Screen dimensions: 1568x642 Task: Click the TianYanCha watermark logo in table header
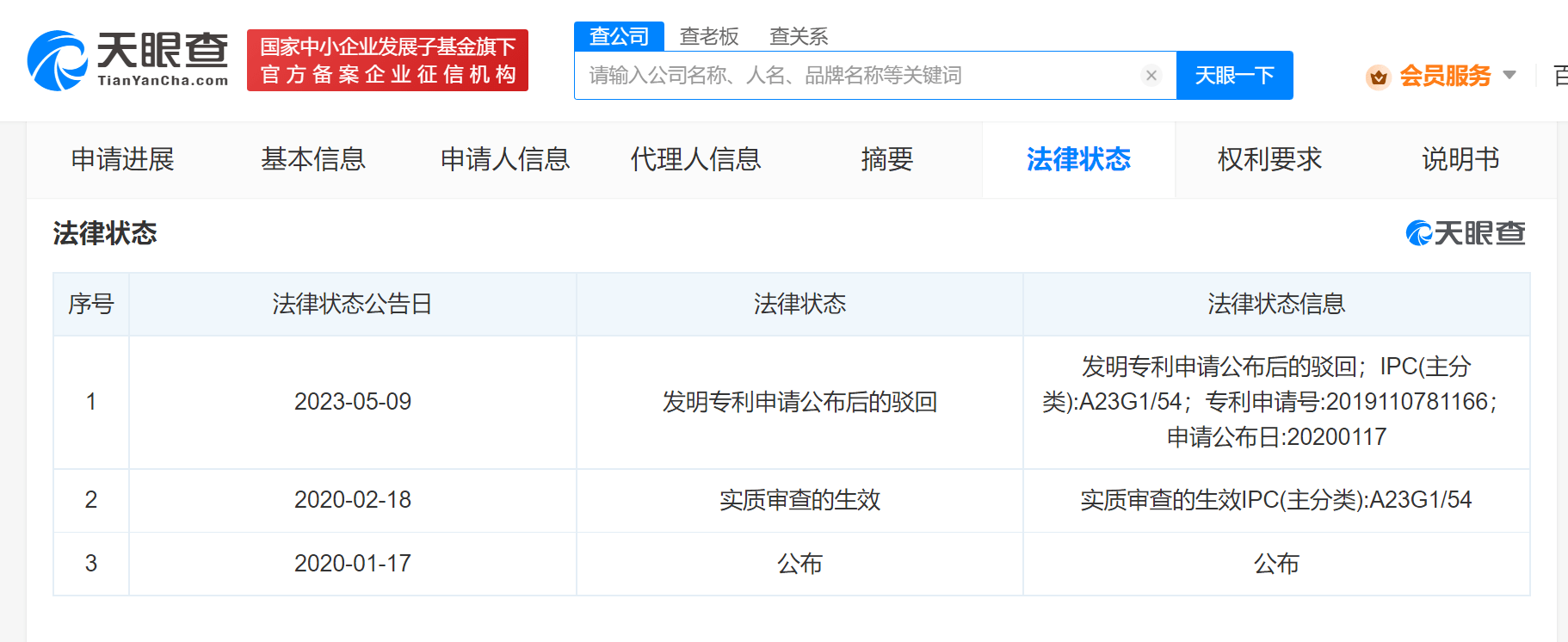[x=1465, y=233]
